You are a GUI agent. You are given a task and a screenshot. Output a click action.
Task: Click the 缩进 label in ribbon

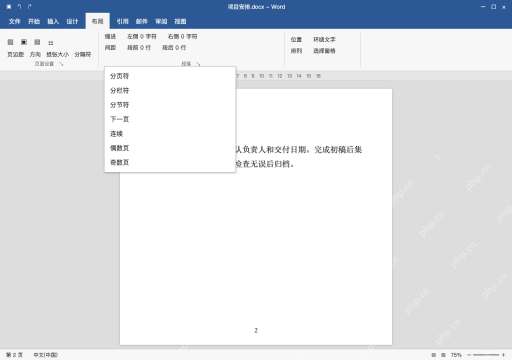[x=110, y=36]
